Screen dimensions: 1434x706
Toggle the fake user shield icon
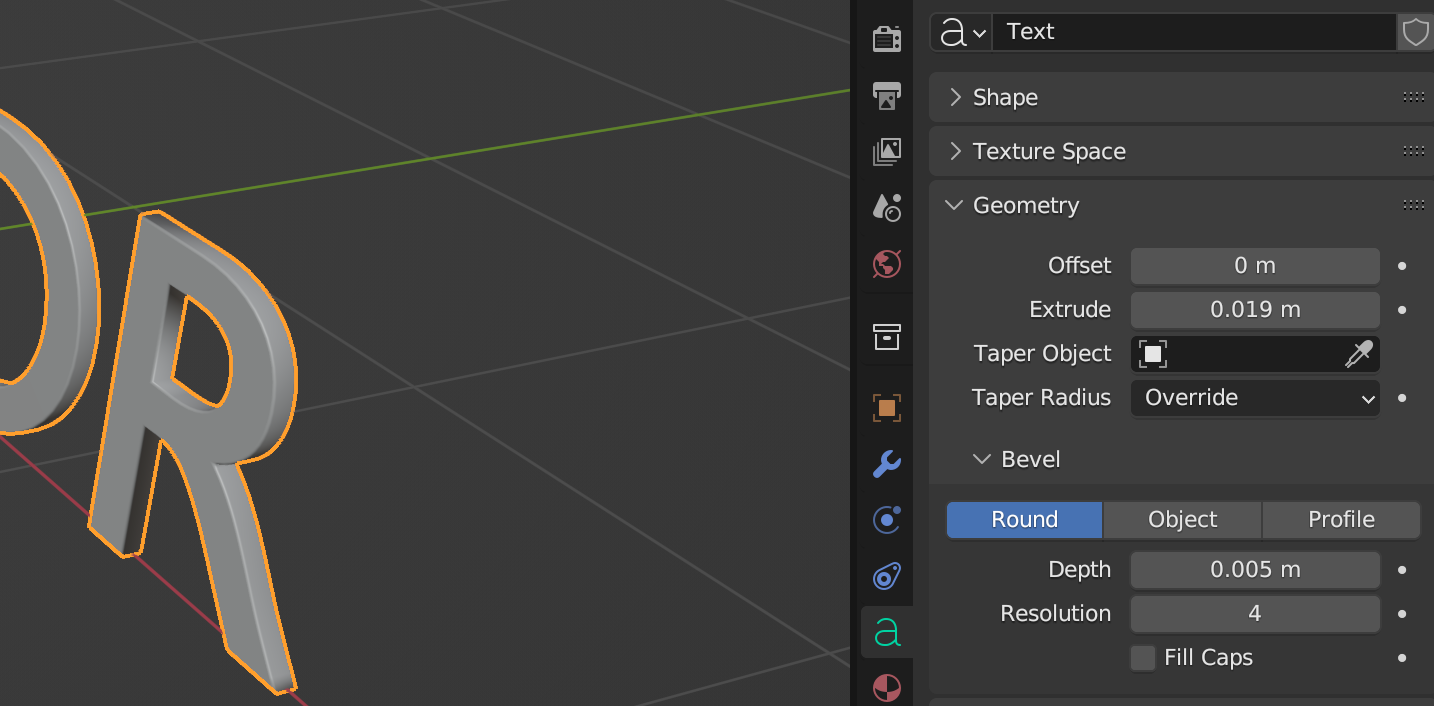(1415, 32)
